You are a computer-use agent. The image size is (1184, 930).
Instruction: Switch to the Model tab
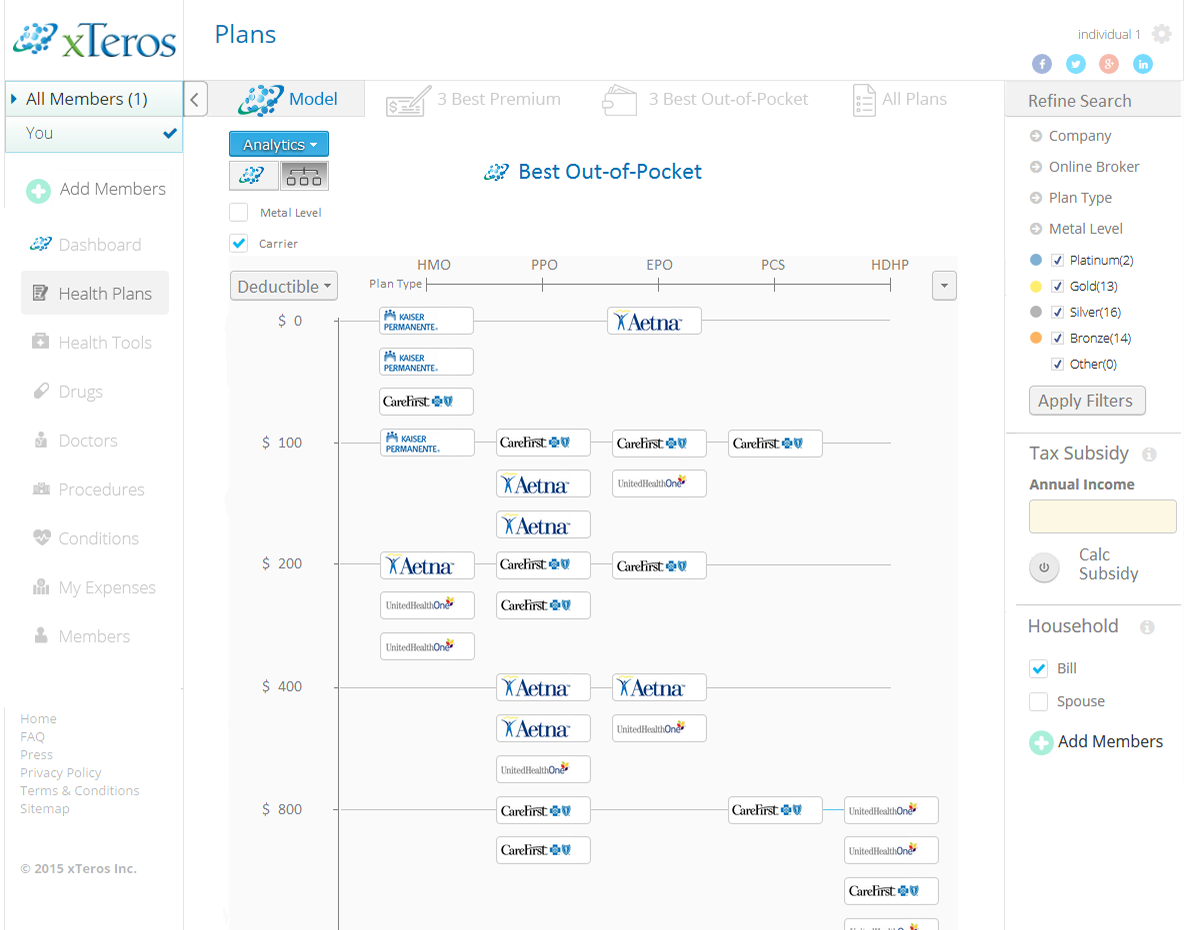pos(287,99)
